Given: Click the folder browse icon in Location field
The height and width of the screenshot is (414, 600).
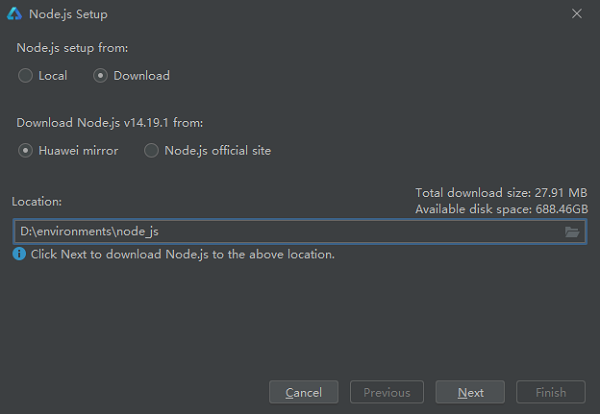Looking at the screenshot, I should pyautogui.click(x=572, y=232).
